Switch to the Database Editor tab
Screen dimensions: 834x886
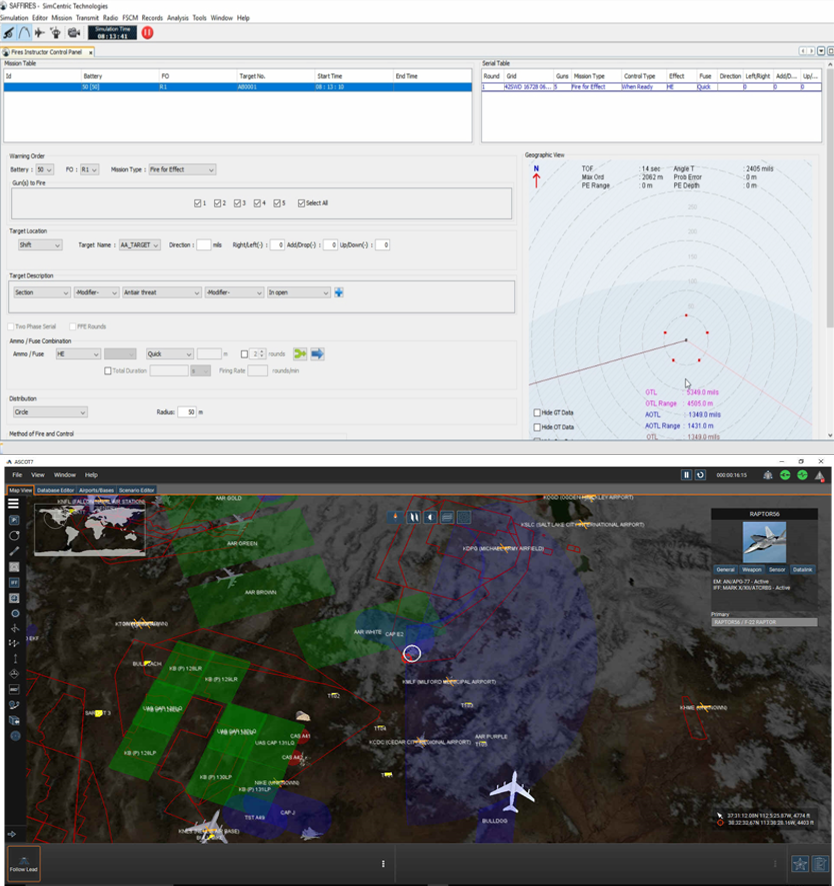[x=55, y=490]
